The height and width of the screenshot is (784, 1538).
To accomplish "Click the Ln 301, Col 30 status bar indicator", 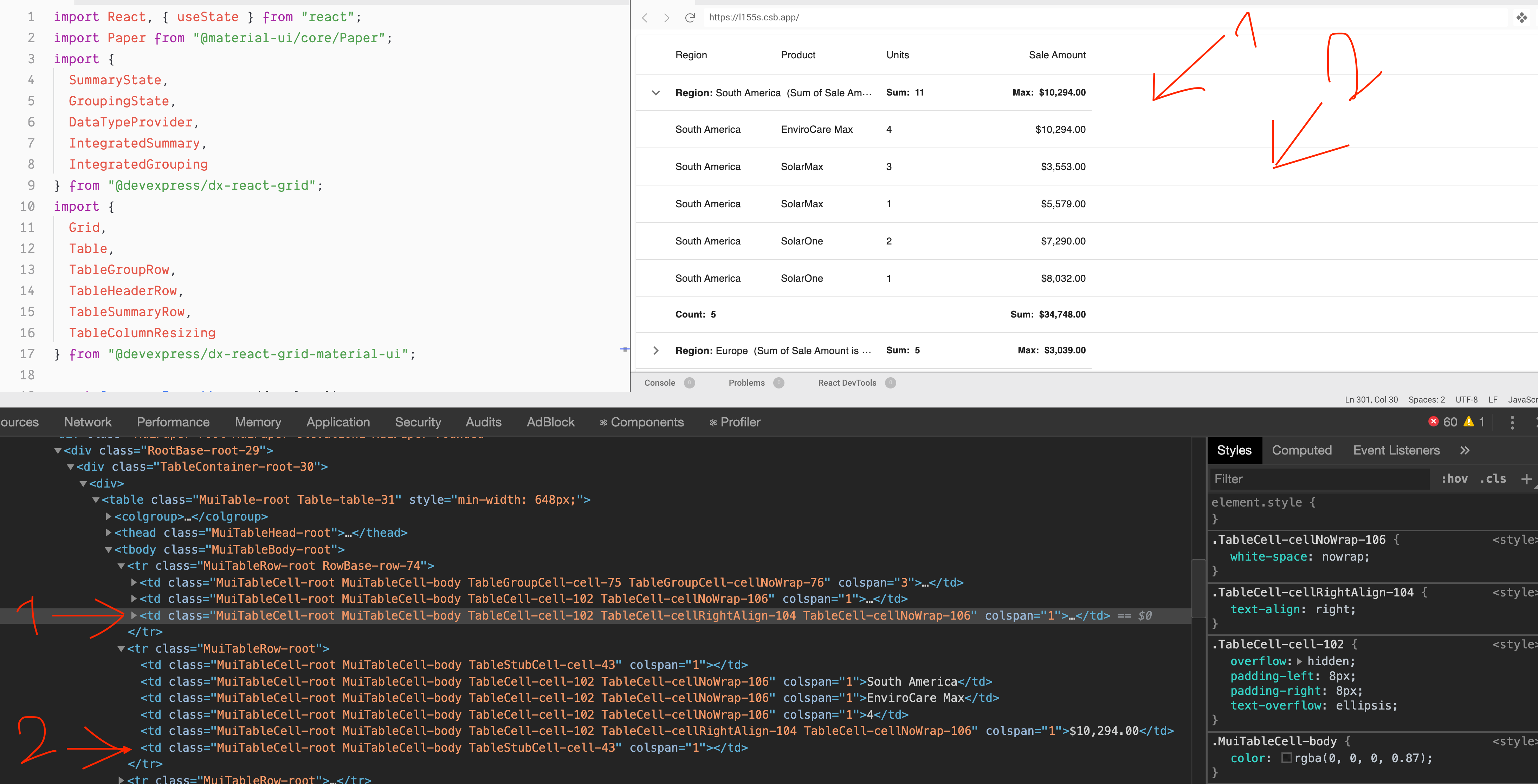I will pos(1371,399).
